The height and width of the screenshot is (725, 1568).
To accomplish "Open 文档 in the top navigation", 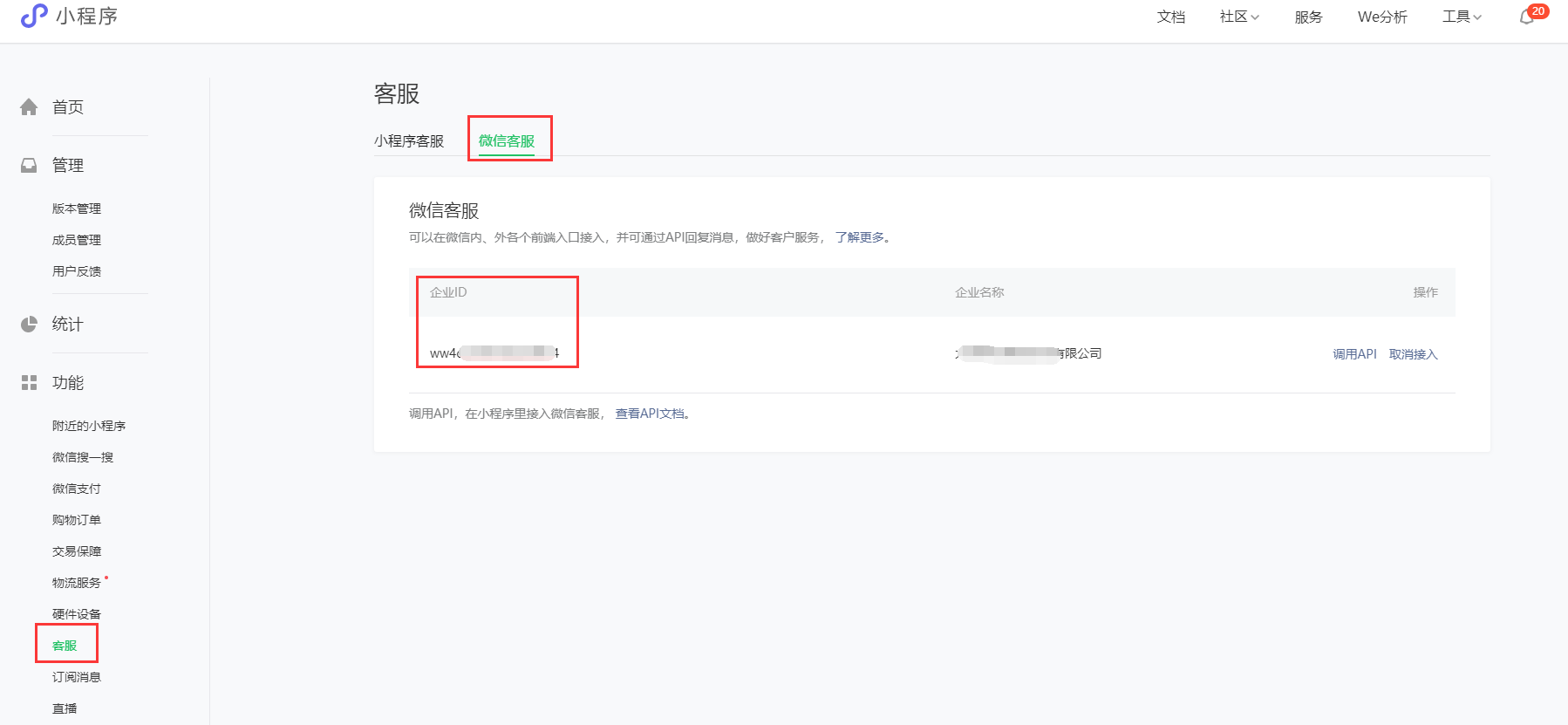I will coord(1171,17).
